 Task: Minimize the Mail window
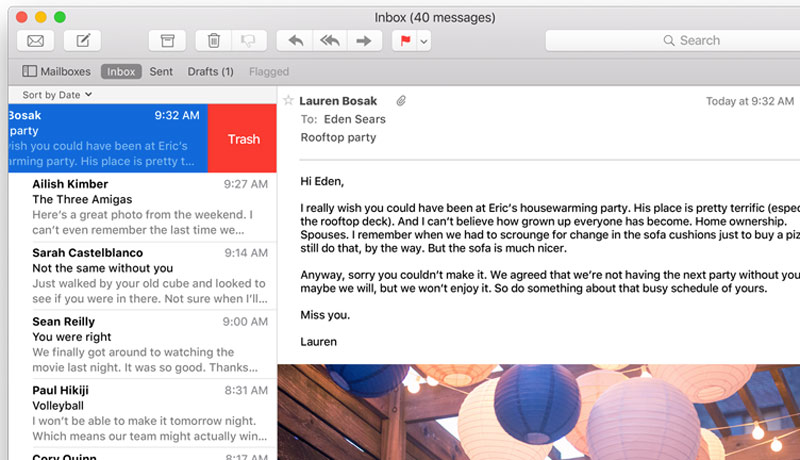pos(41,17)
